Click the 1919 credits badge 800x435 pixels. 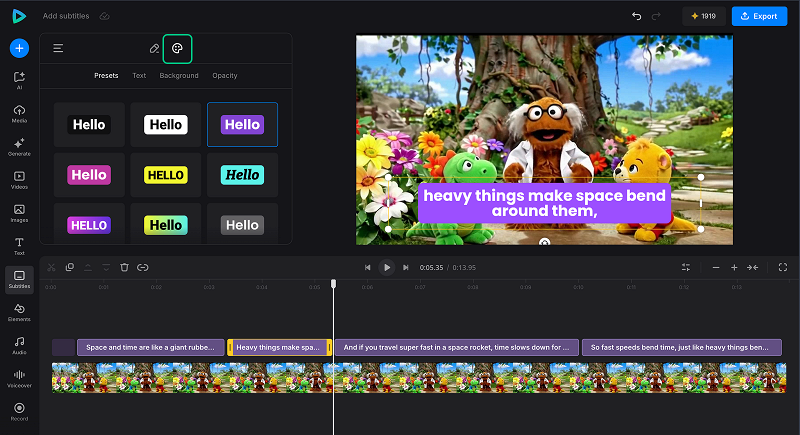(704, 16)
